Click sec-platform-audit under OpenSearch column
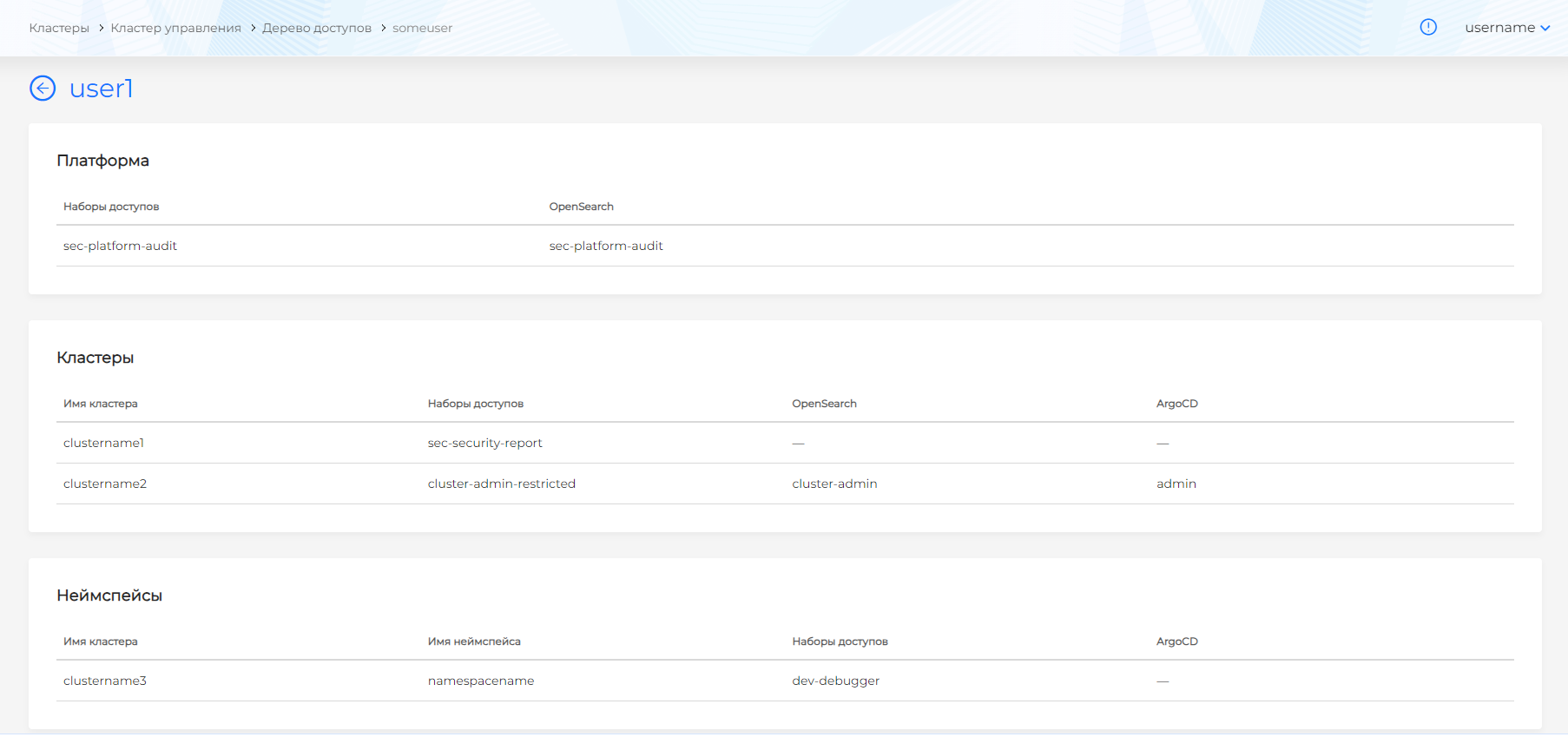The width and height of the screenshot is (1568, 737). (x=606, y=246)
